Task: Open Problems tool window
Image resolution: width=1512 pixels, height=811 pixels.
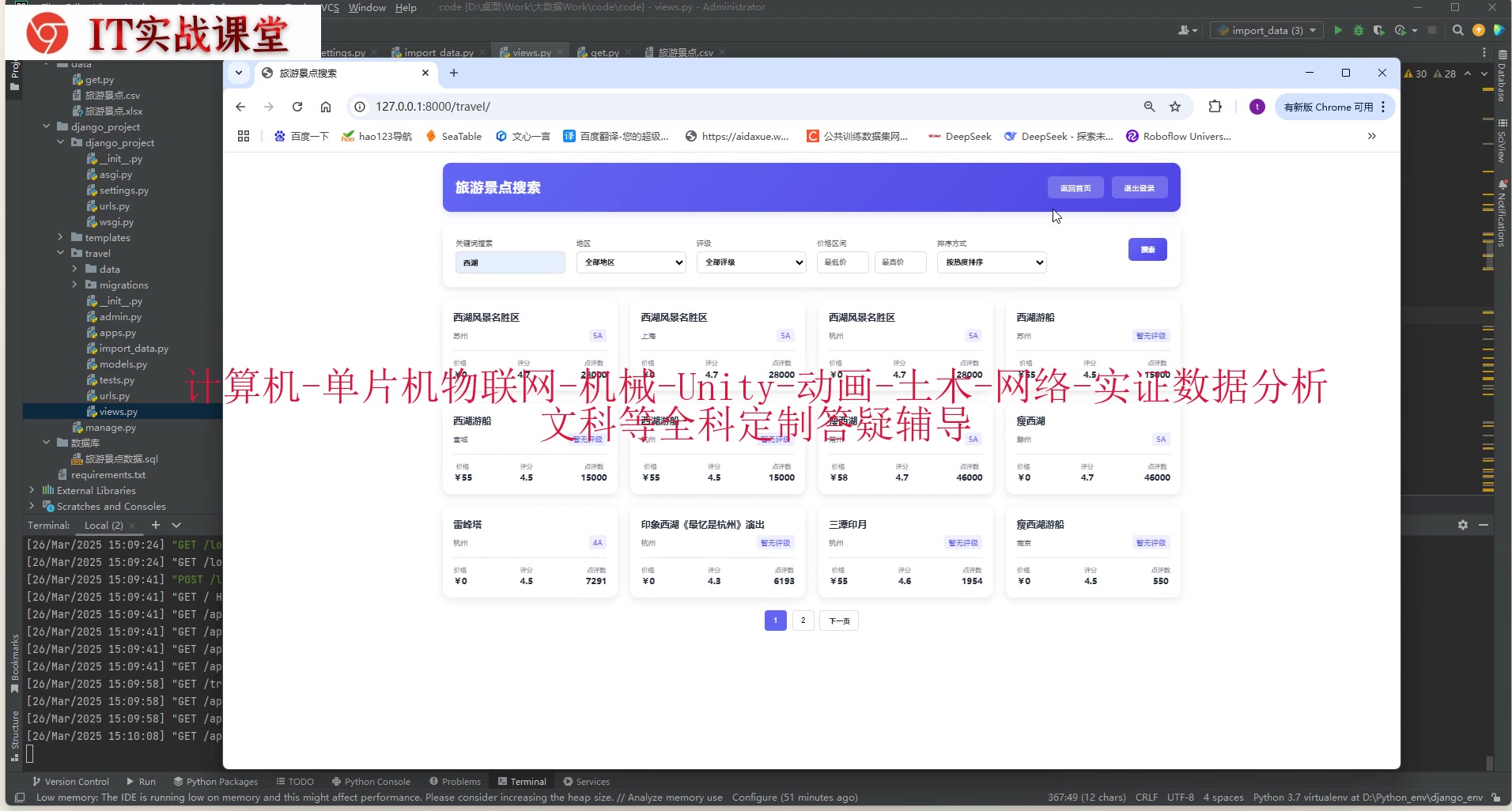Action: tap(455, 781)
